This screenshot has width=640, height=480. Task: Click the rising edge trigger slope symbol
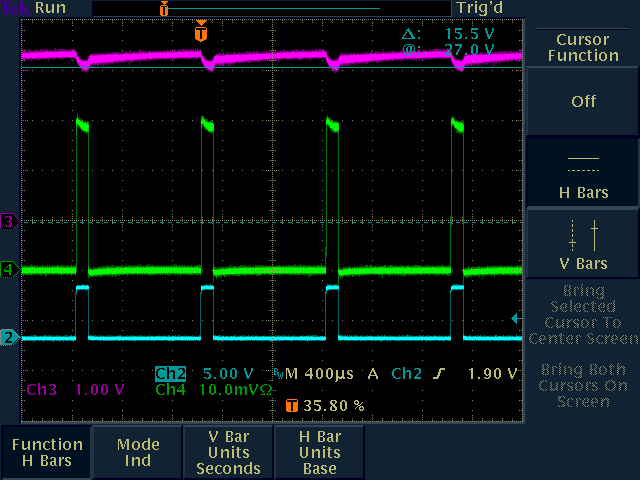tap(439, 373)
